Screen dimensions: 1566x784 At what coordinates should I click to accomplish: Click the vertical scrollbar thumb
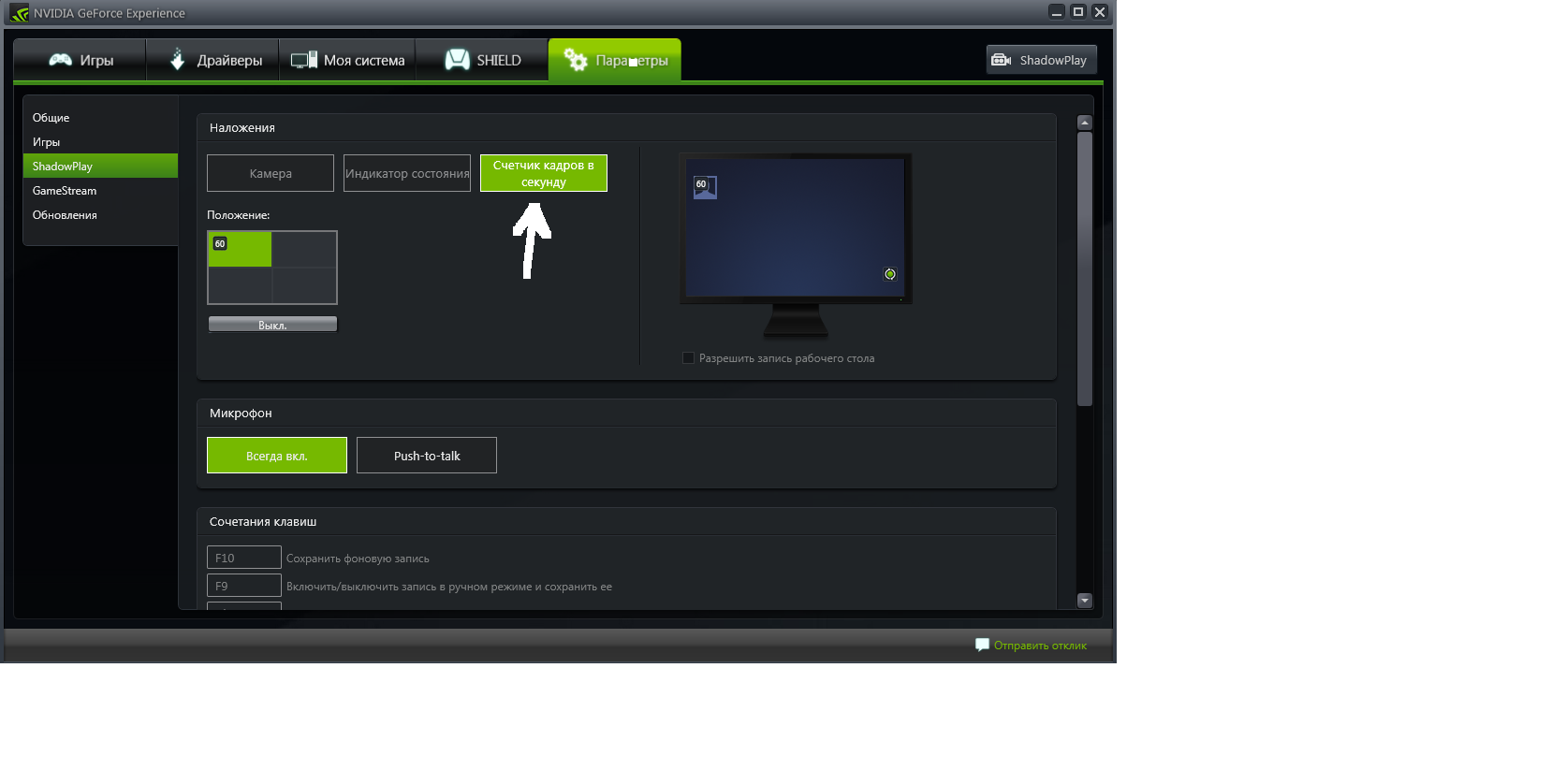click(x=1085, y=269)
